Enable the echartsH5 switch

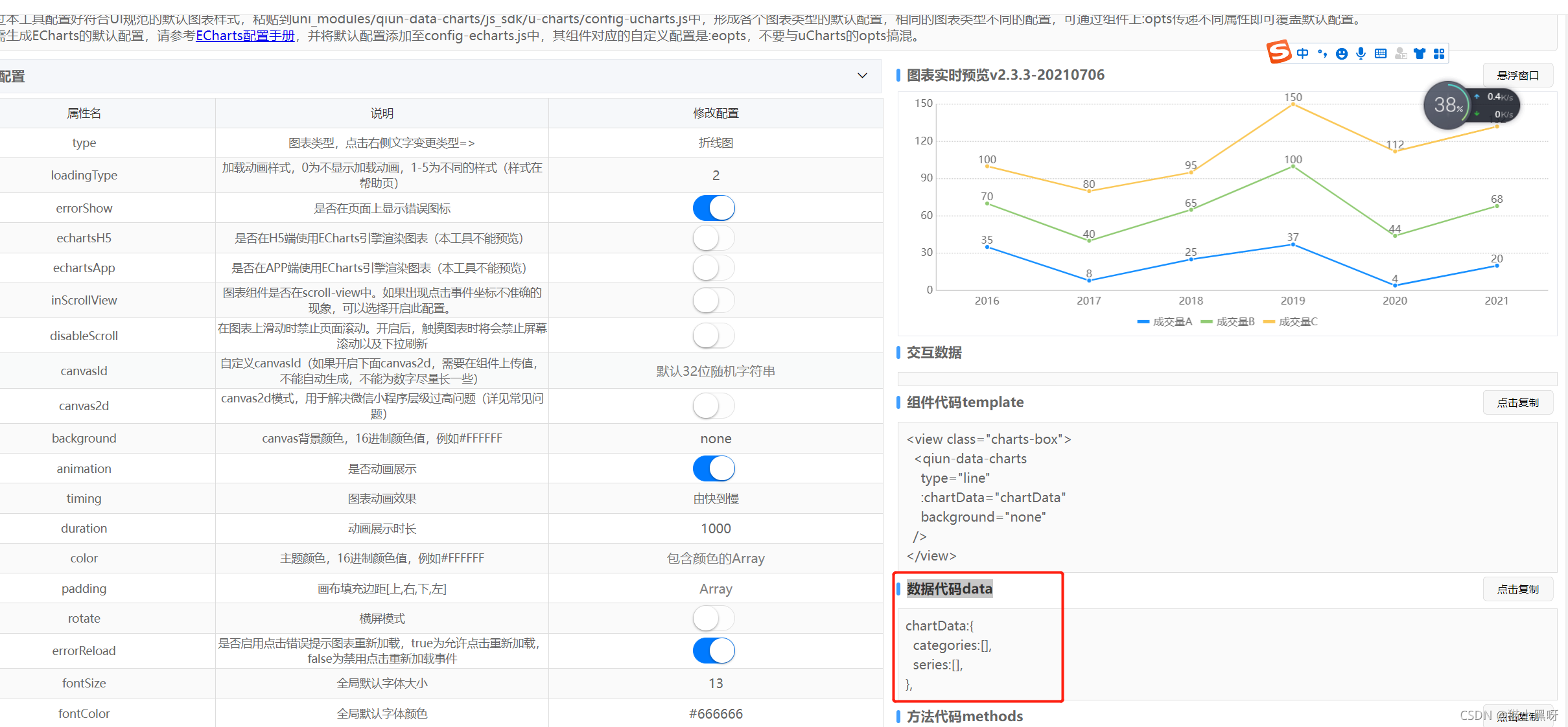pos(714,238)
